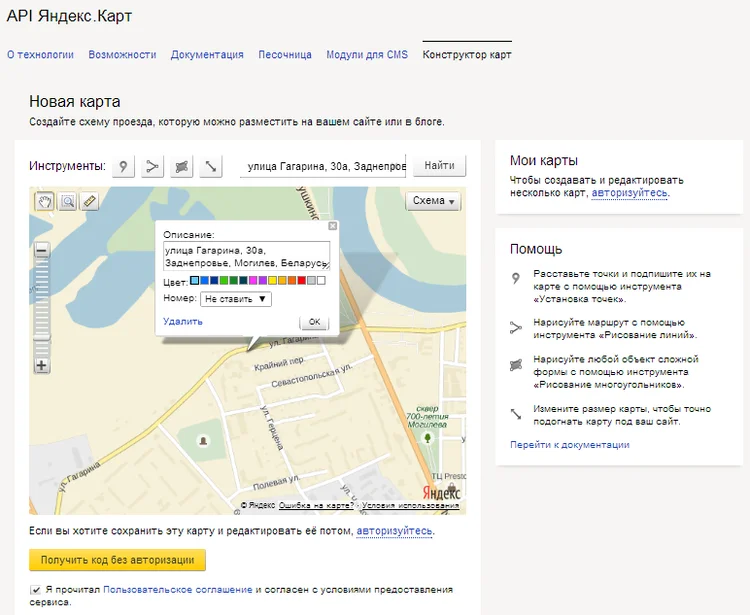This screenshot has width=750, height=615.
Task: Pick the gray marker color
Action: 311,280
